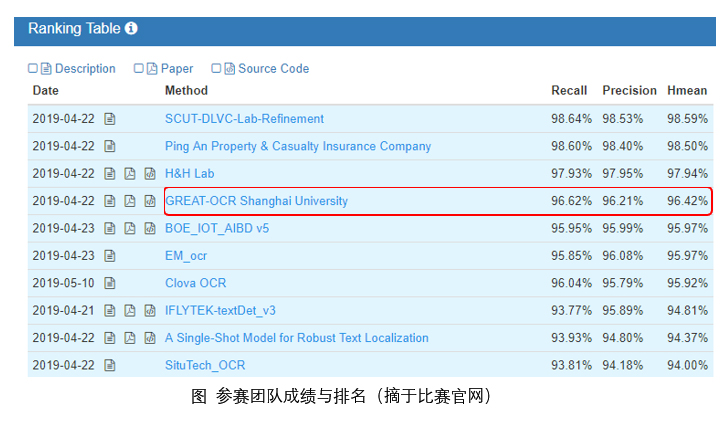
Task: Open the Ping An Property & Casualty link
Action: point(297,146)
